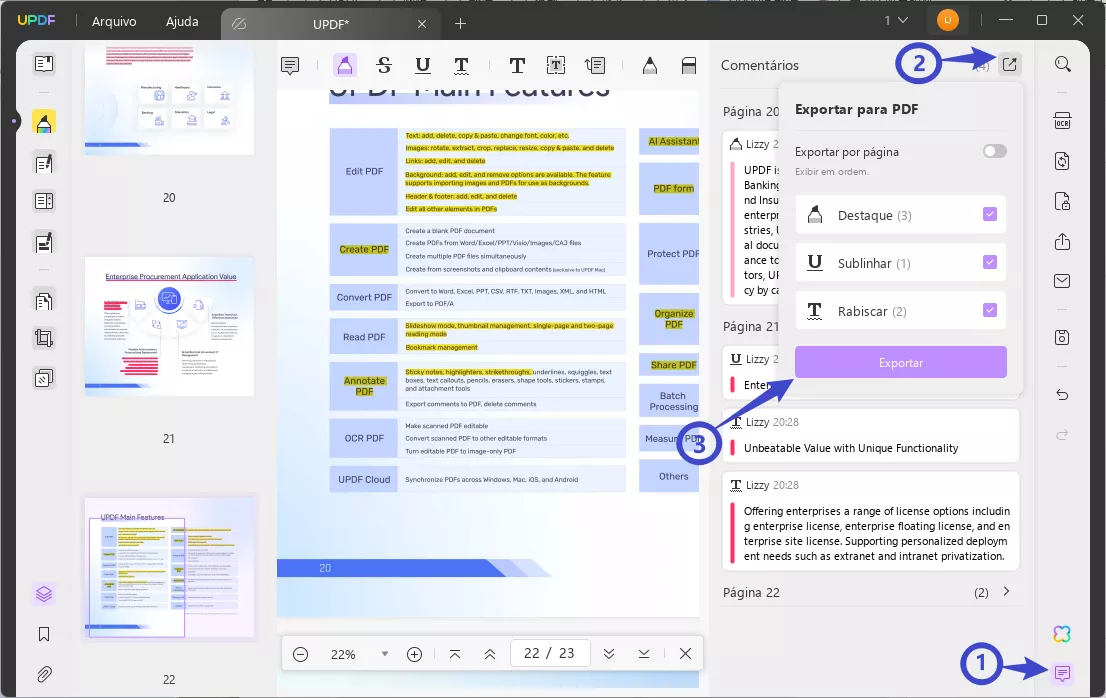Open the zoom percentage dropdown

(384, 653)
